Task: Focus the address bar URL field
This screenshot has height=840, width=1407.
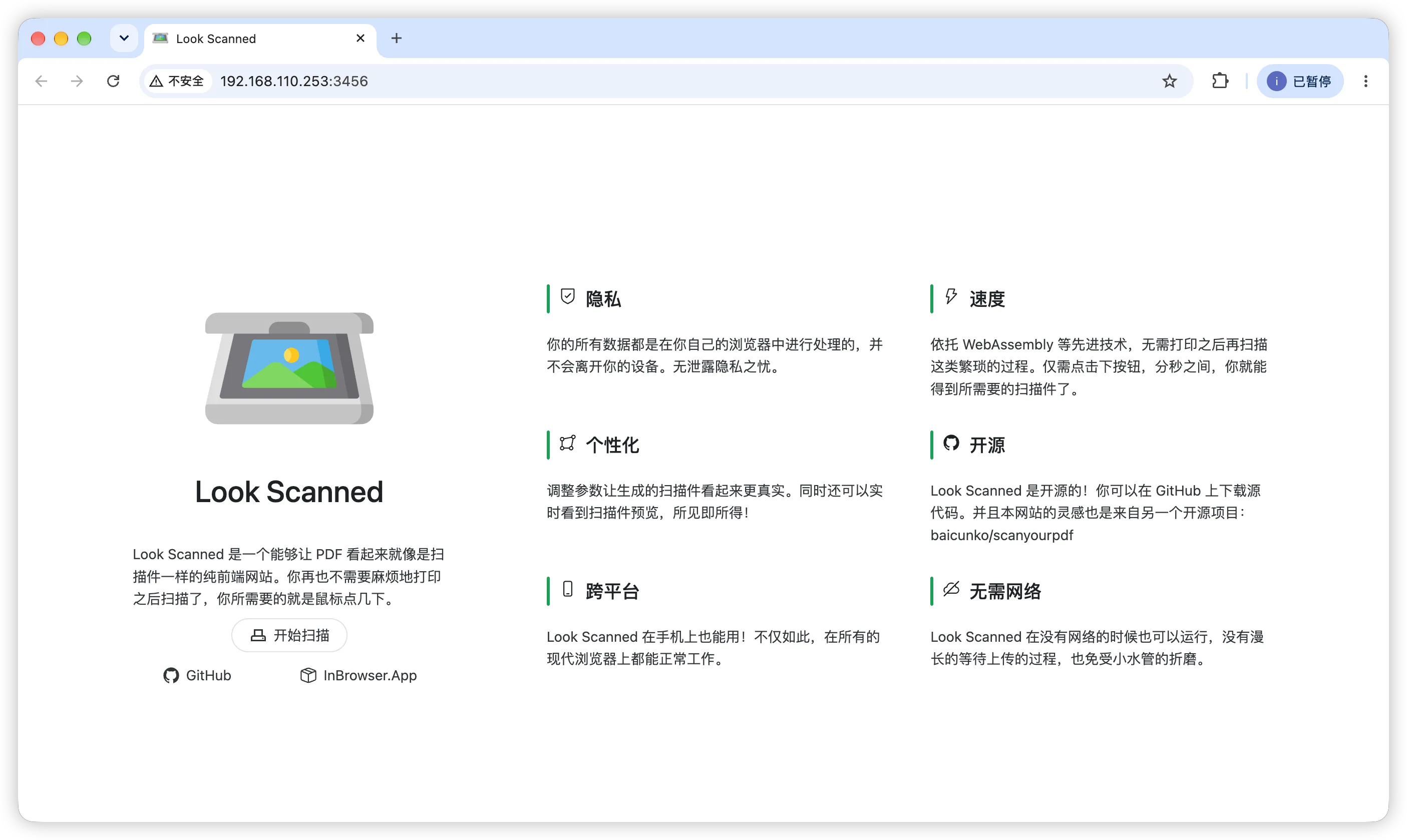Action: coord(679,81)
